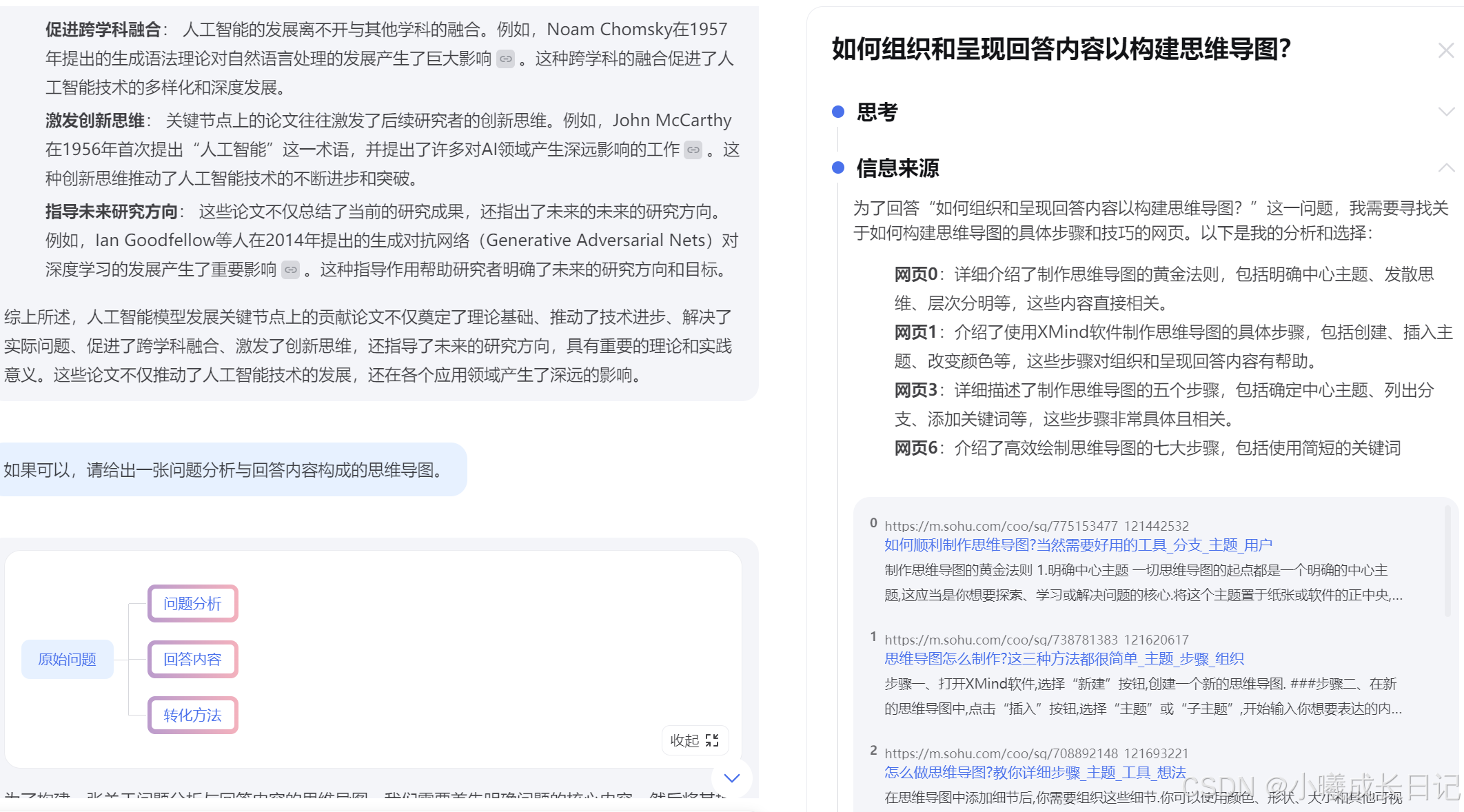Open link 思维导图怎么制作 article

tap(1064, 659)
